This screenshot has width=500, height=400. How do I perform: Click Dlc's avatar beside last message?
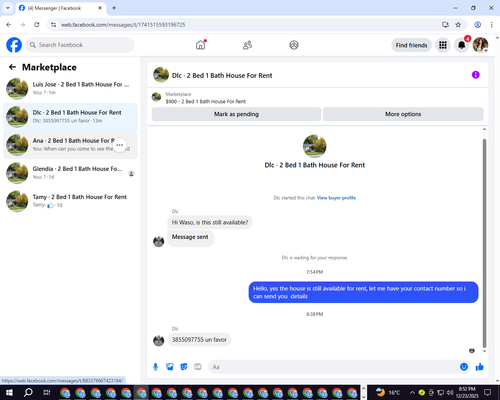click(x=159, y=341)
